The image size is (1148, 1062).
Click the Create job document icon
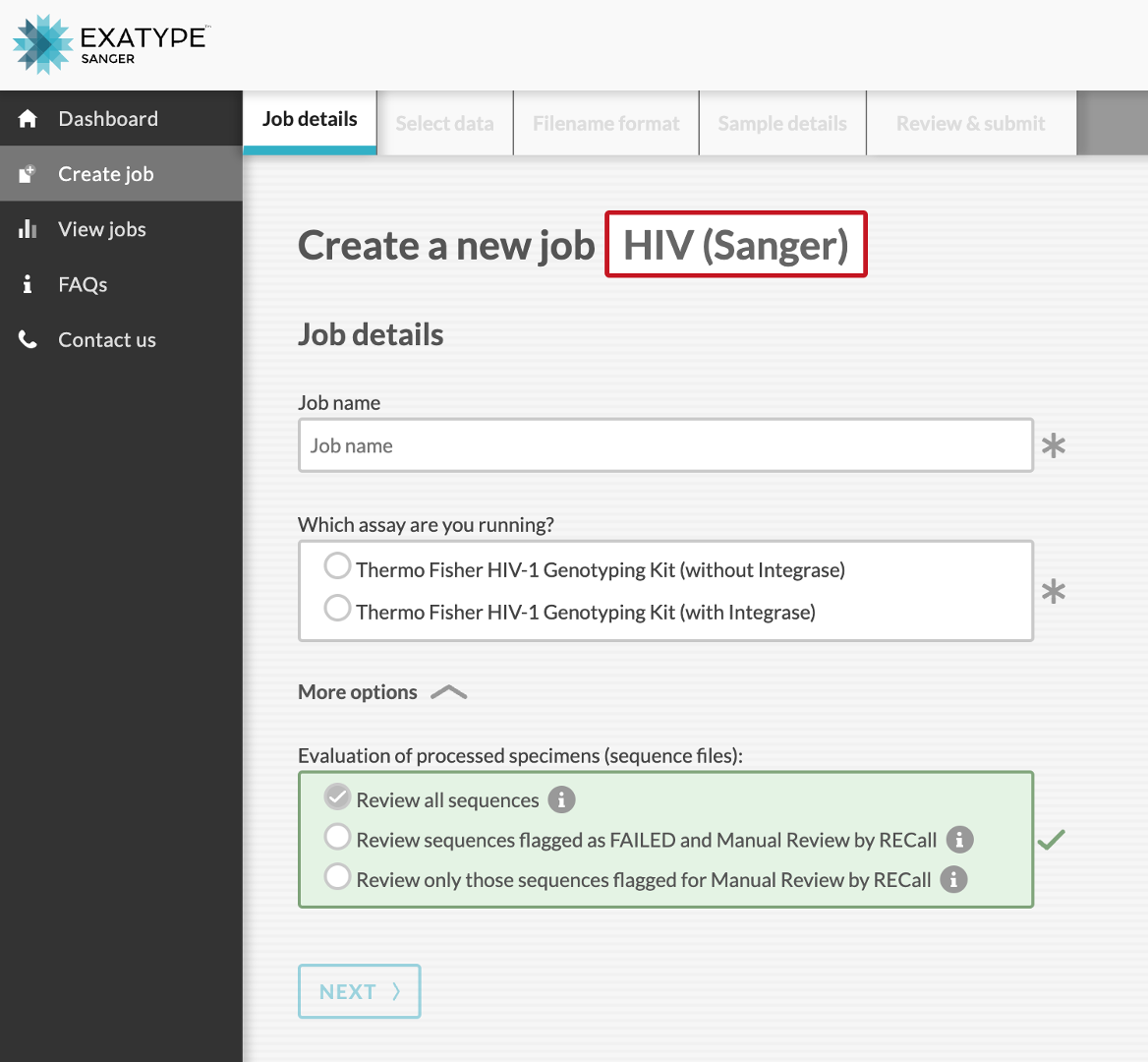tap(28, 174)
